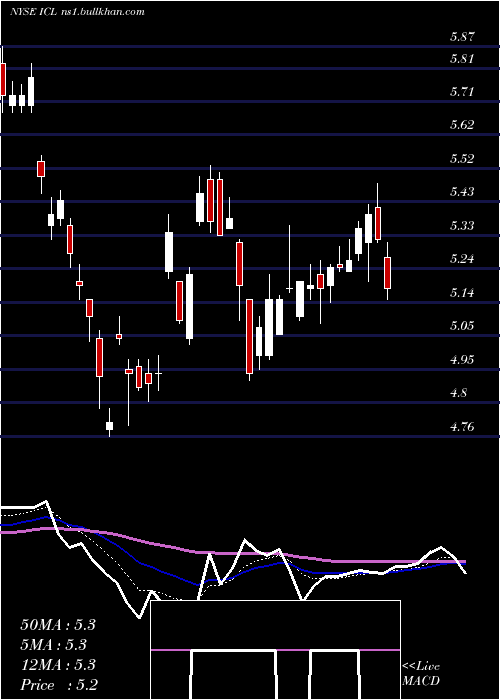Image resolution: width=500 pixels, height=700 pixels.
Task: Select the 5.14 price level label
Action: (x=462, y=292)
